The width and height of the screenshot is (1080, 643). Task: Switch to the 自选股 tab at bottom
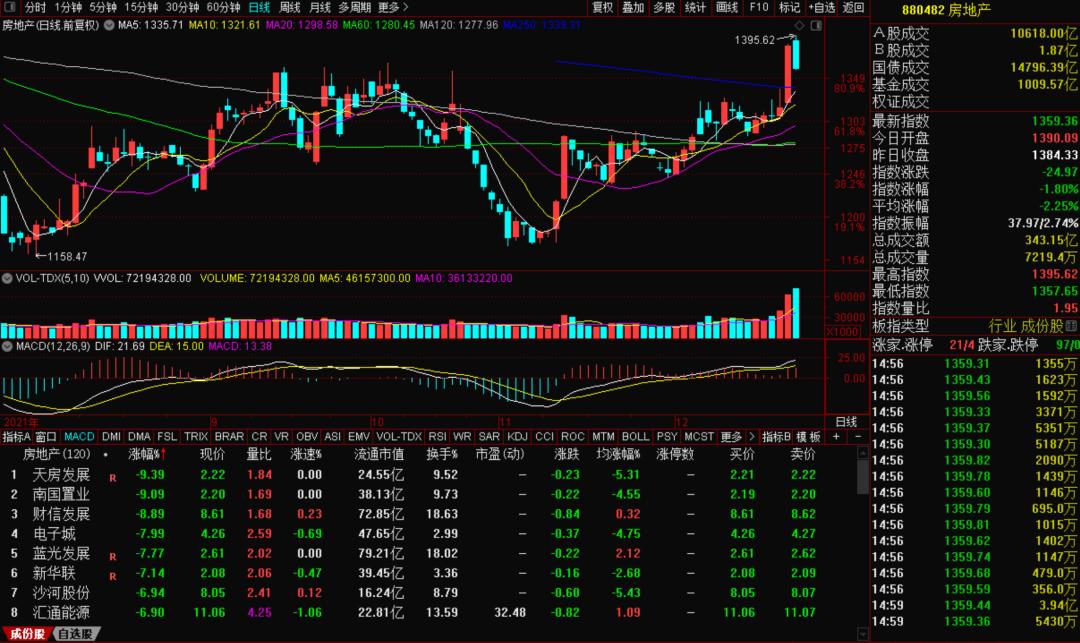(x=76, y=634)
